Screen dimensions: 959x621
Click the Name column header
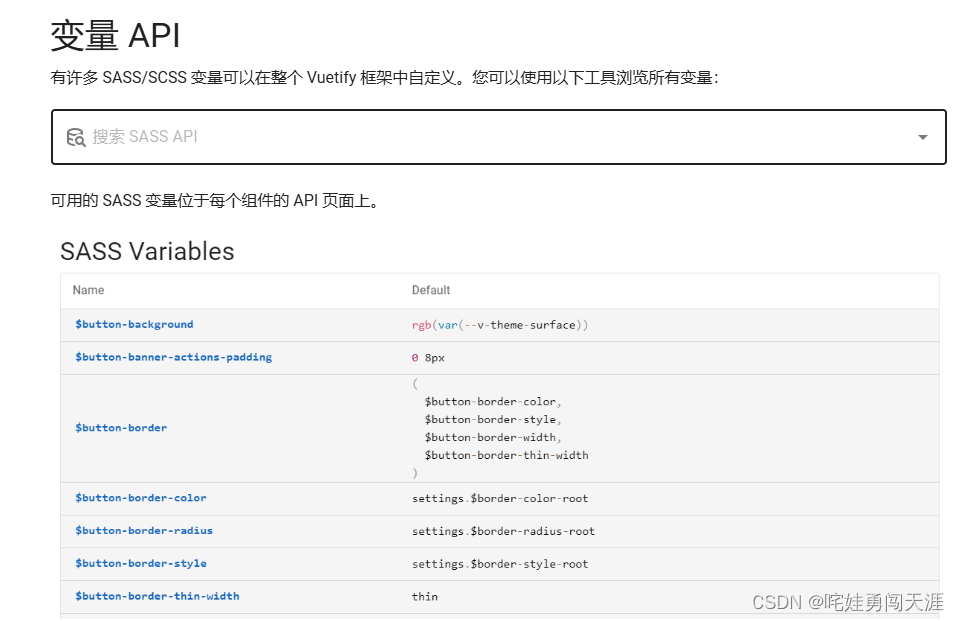88,290
